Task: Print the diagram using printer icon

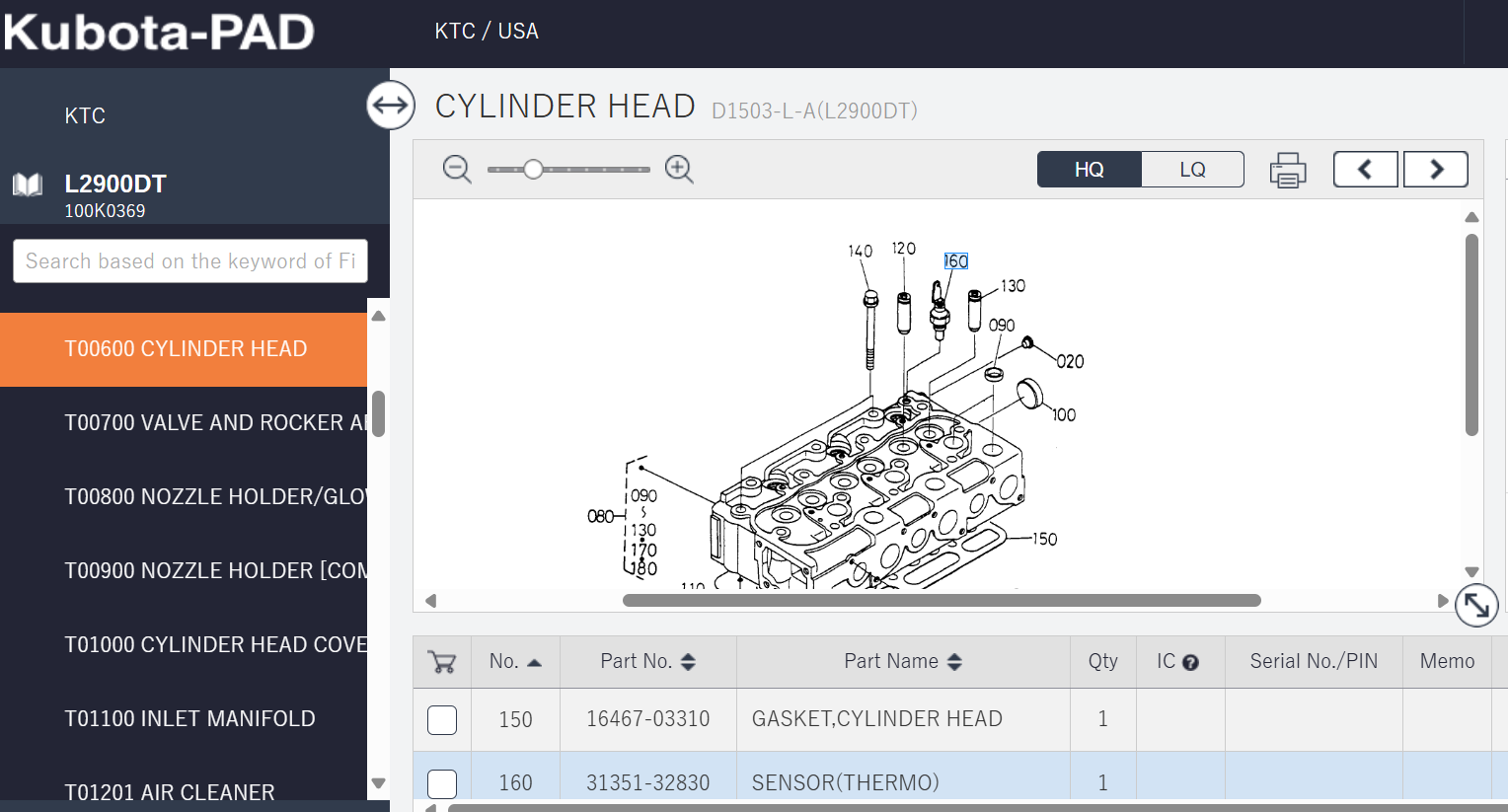Action: 1287,170
